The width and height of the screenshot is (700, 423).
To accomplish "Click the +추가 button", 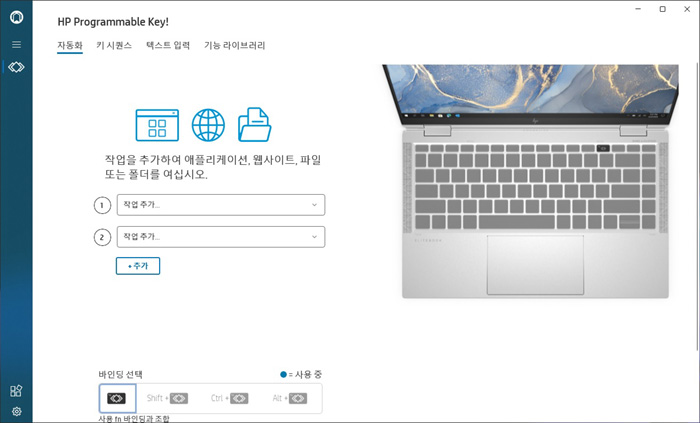I will coord(138,266).
